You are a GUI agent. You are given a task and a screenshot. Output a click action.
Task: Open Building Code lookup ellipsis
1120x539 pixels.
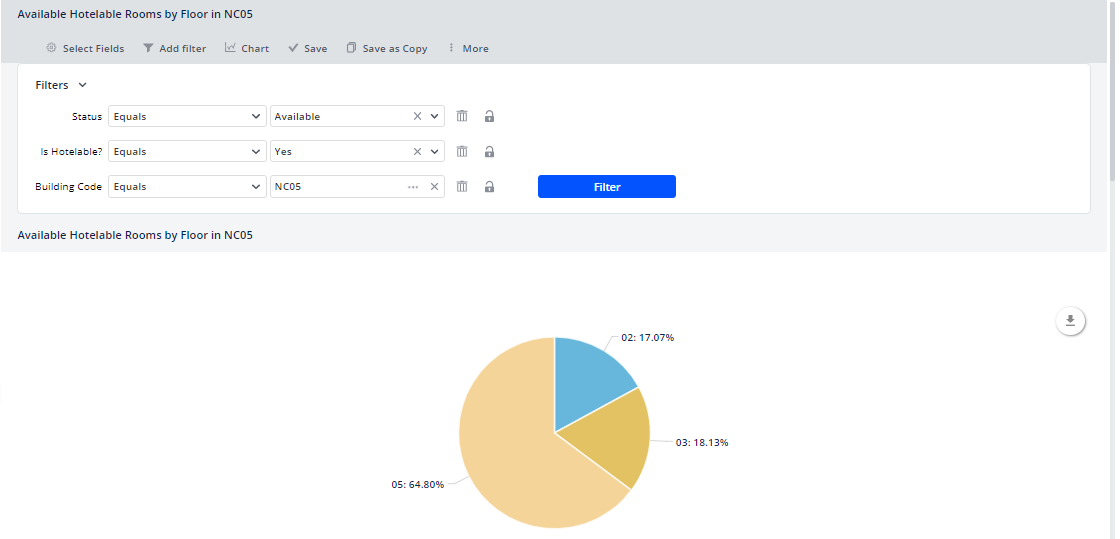[413, 187]
